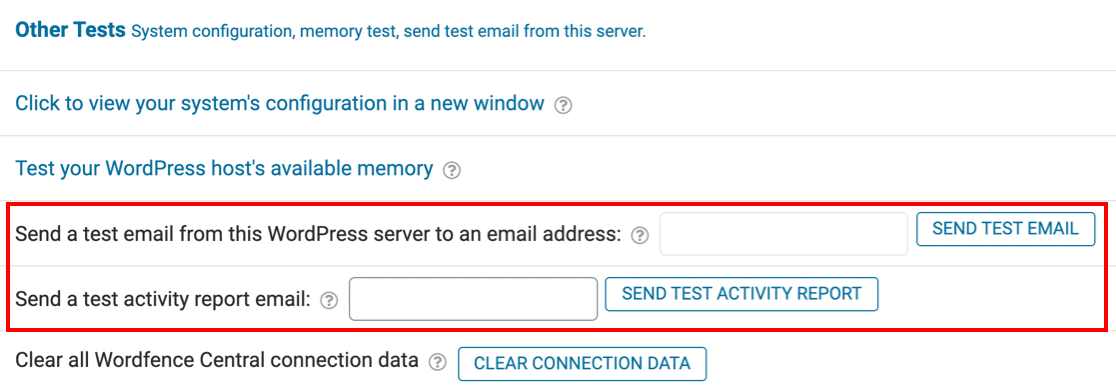
Task: Click the SEND TEST EMAIL button
Action: [1005, 229]
